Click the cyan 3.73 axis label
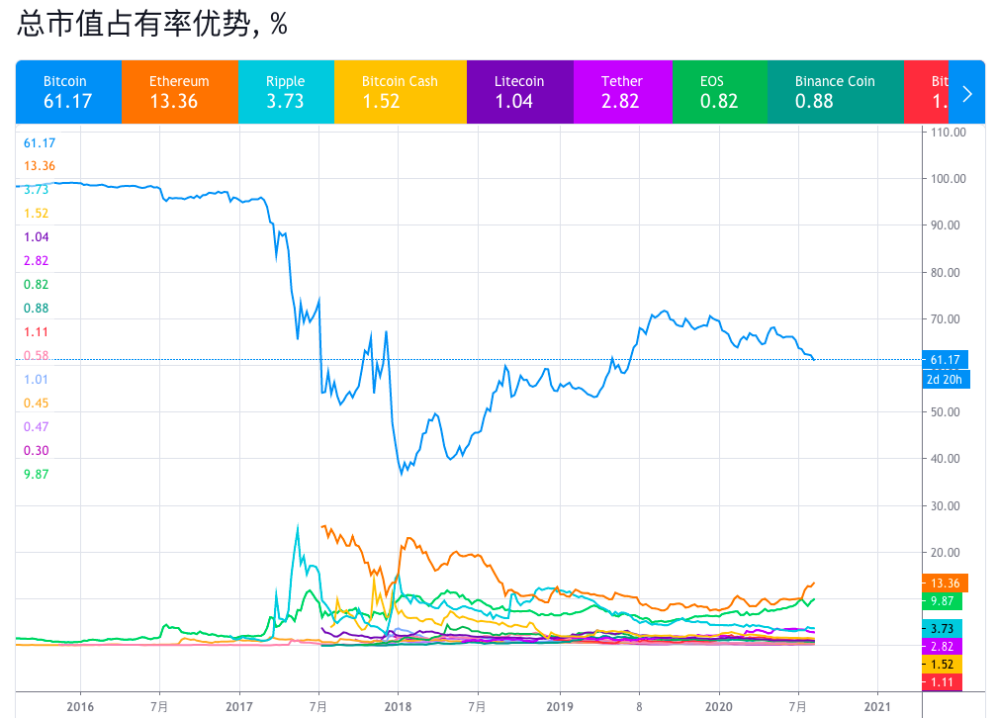 (942, 628)
